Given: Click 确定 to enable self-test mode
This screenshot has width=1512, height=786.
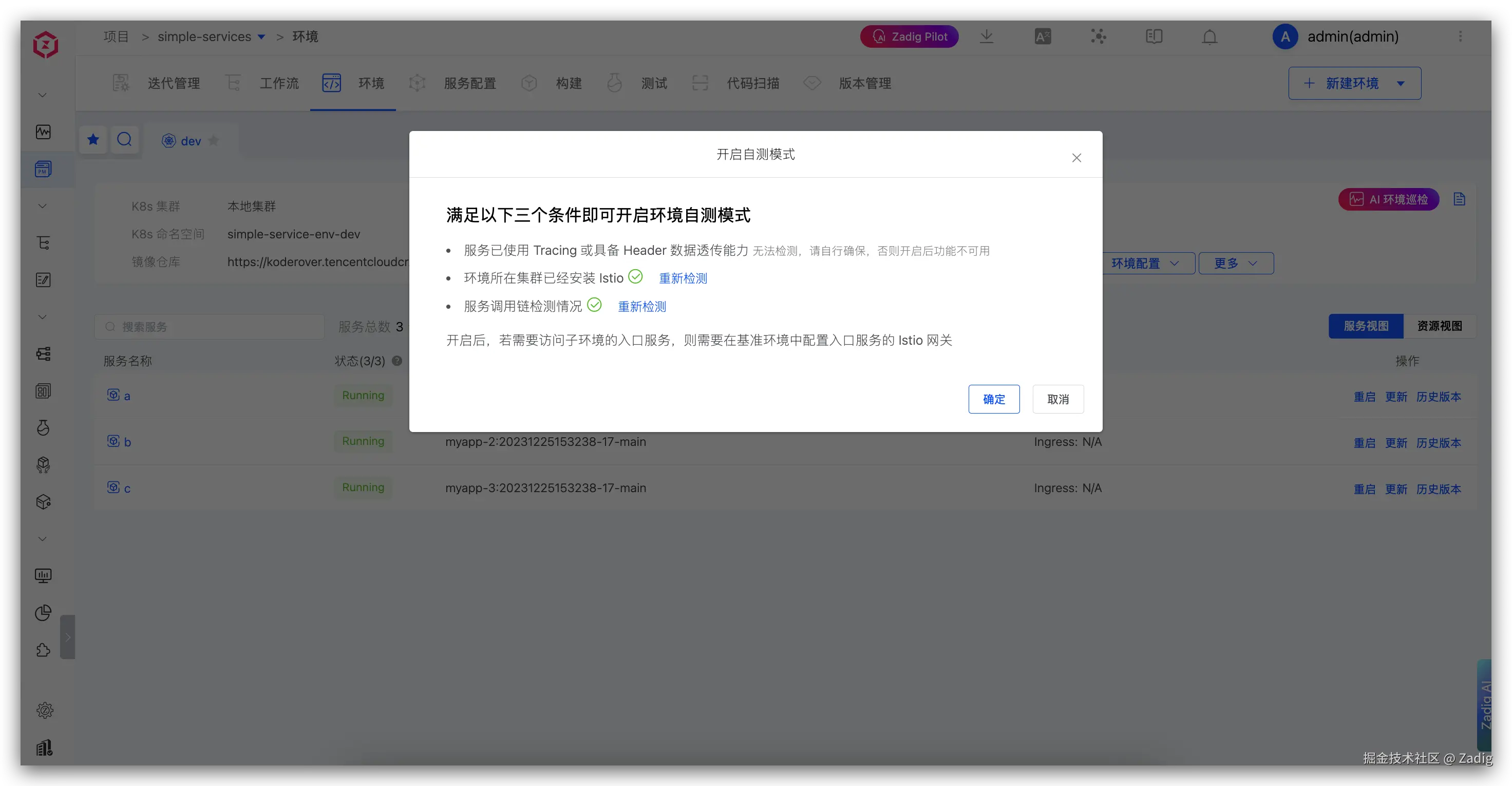Looking at the screenshot, I should coord(994,399).
